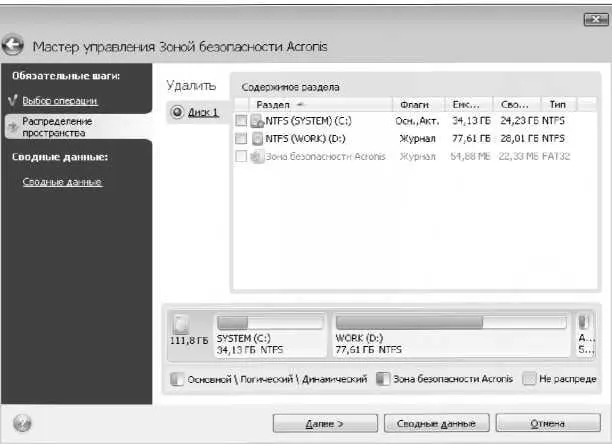Viewport: 612px width, 444px height.
Task: Select the Распределение пространства step
Action: [78, 127]
